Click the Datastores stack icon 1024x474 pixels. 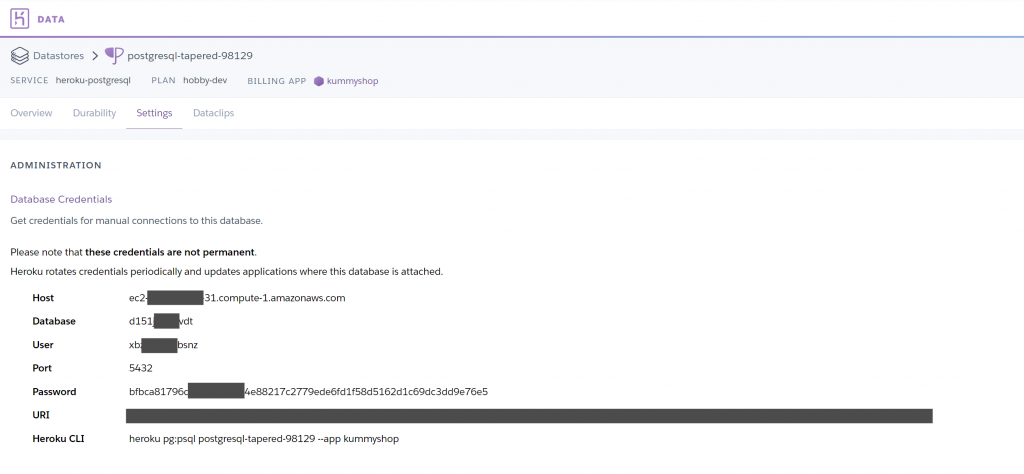[x=20, y=55]
